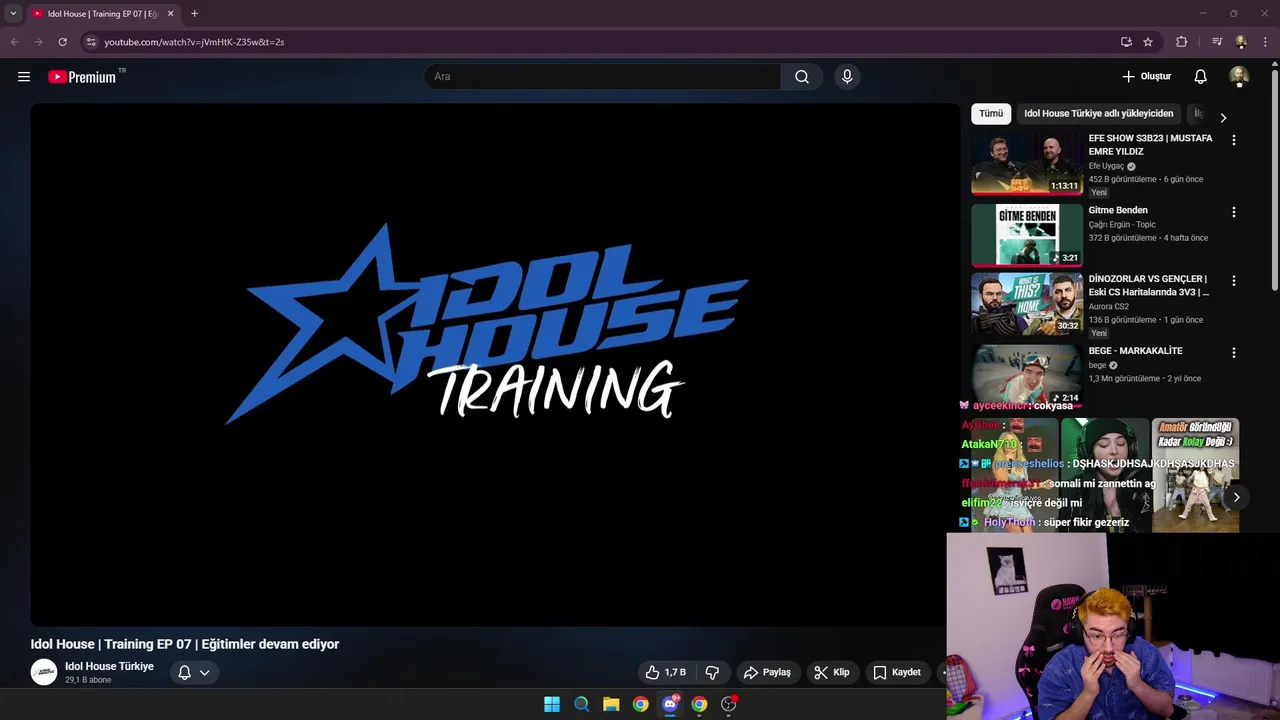Open YouTube account avatar menu
This screenshot has width=1280, height=720.
coord(1238,77)
